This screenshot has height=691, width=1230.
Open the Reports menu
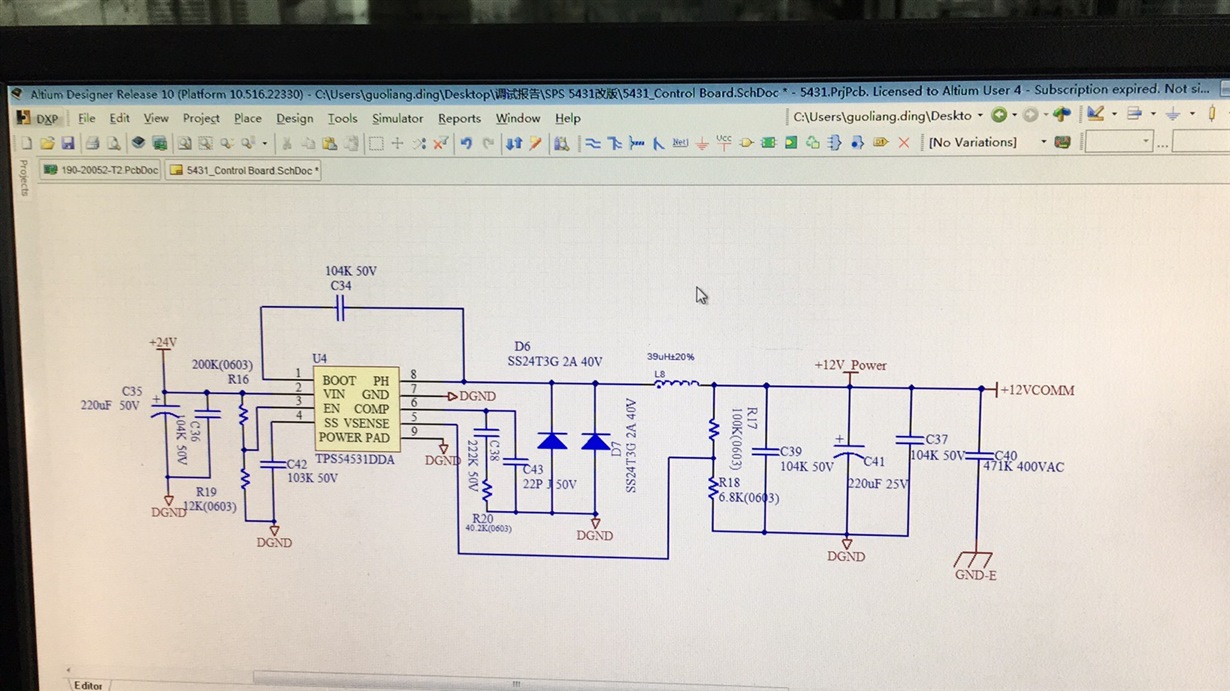point(459,118)
